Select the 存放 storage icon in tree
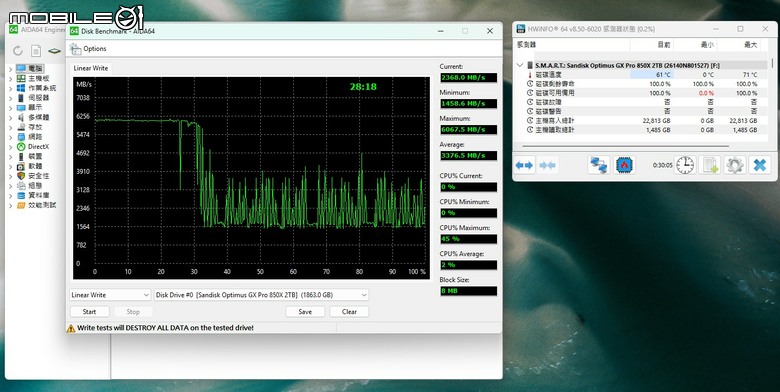 tap(21, 127)
